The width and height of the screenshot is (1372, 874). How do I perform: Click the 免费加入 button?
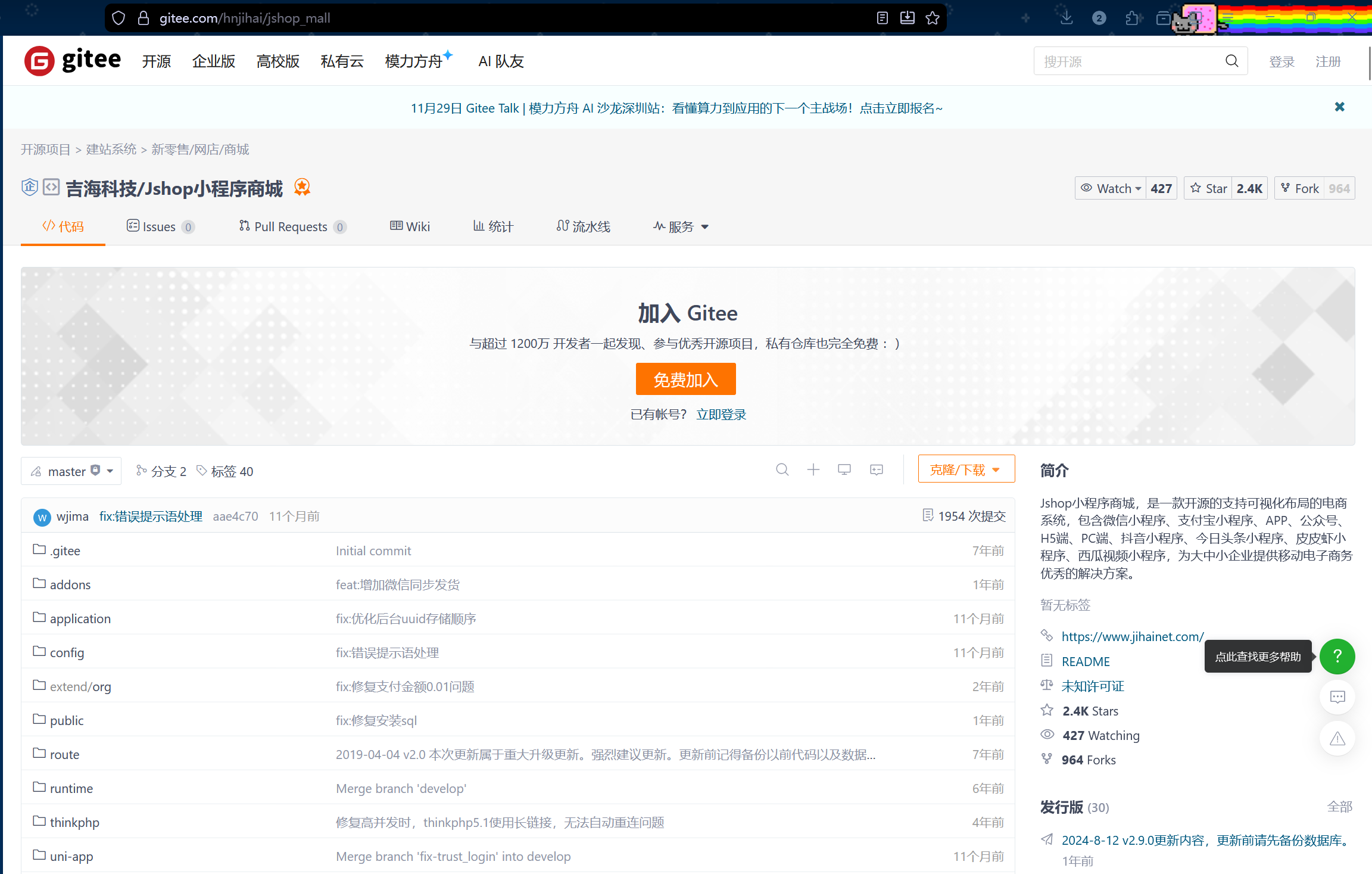(685, 379)
